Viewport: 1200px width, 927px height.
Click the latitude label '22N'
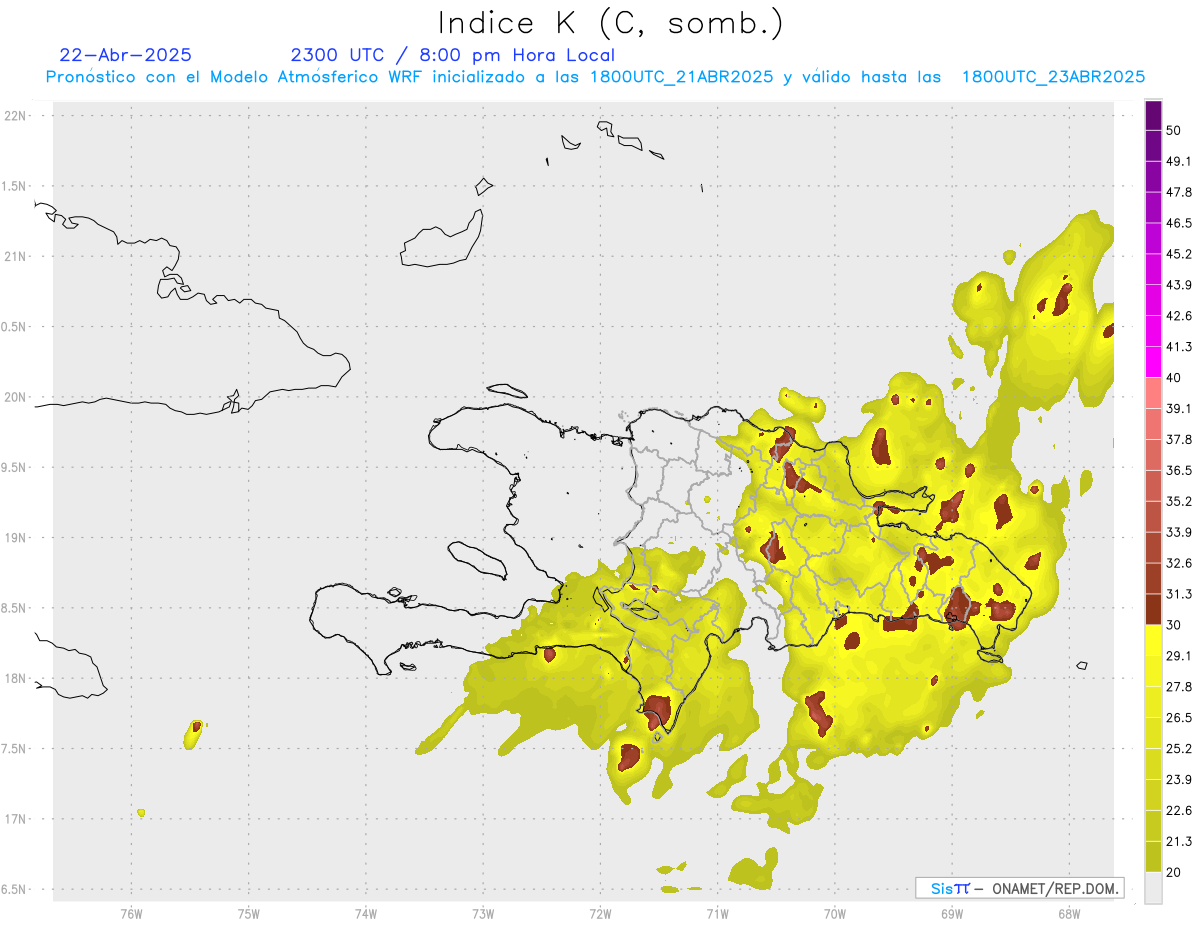[16, 116]
